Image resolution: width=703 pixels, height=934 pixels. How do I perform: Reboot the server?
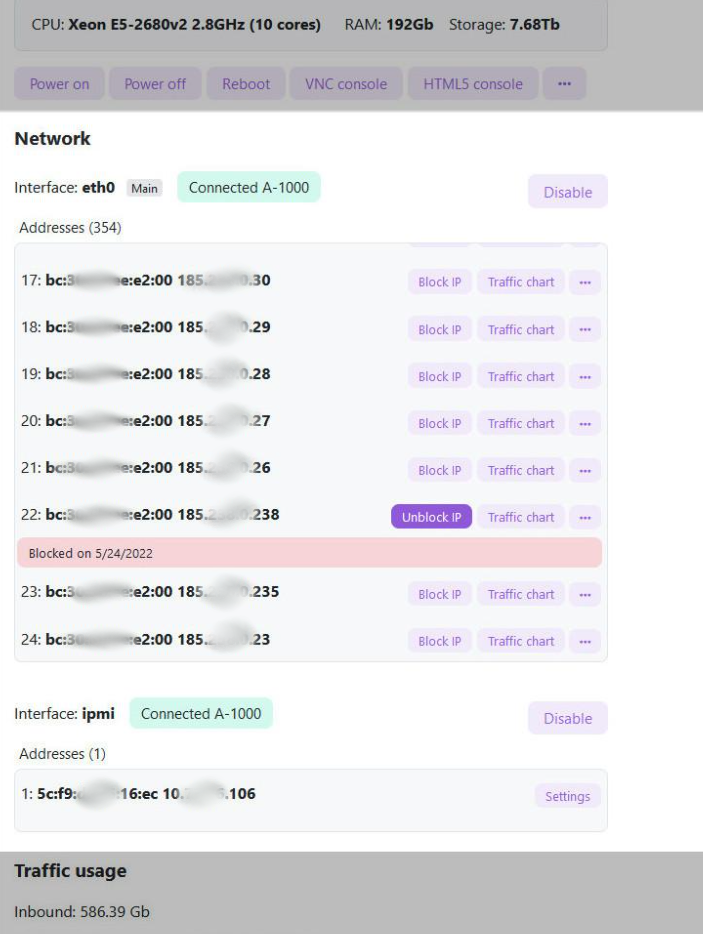coord(247,84)
